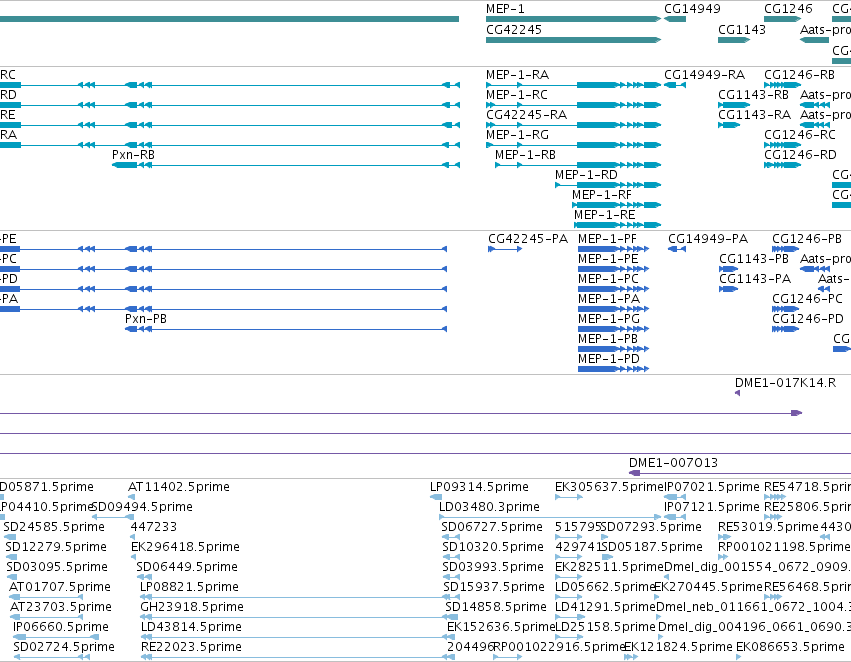
Task: Select the MEP-1-PG protein label
Action: pos(608,319)
